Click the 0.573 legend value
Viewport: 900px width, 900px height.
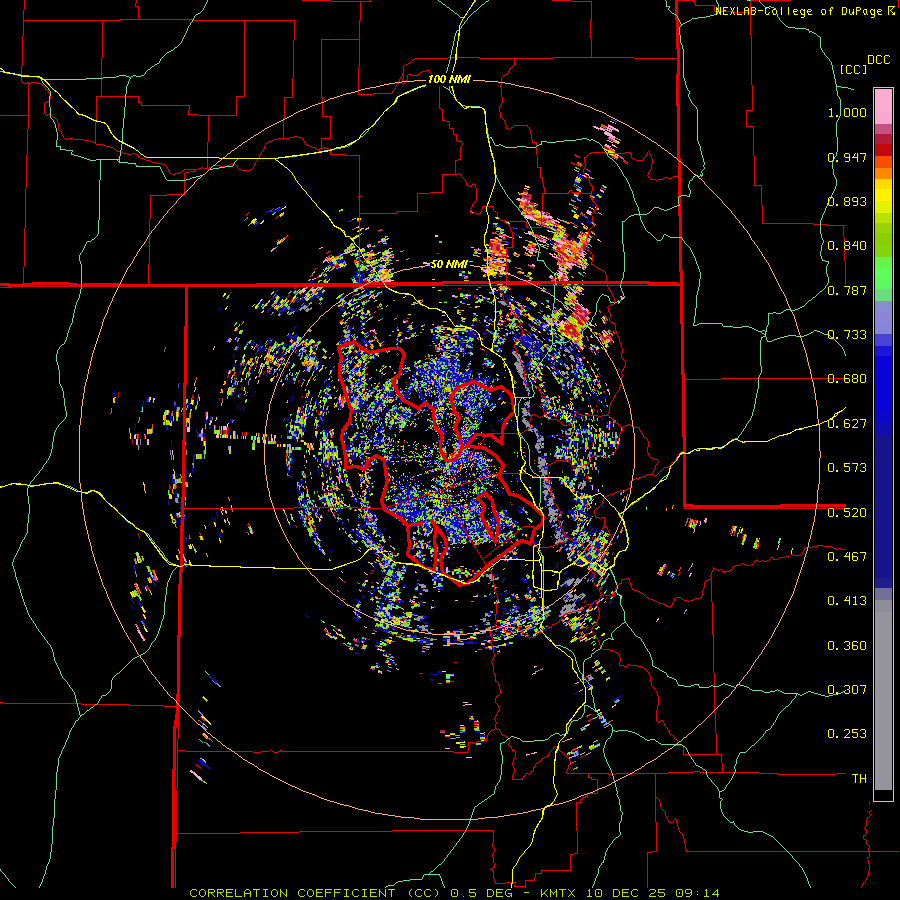(x=847, y=468)
